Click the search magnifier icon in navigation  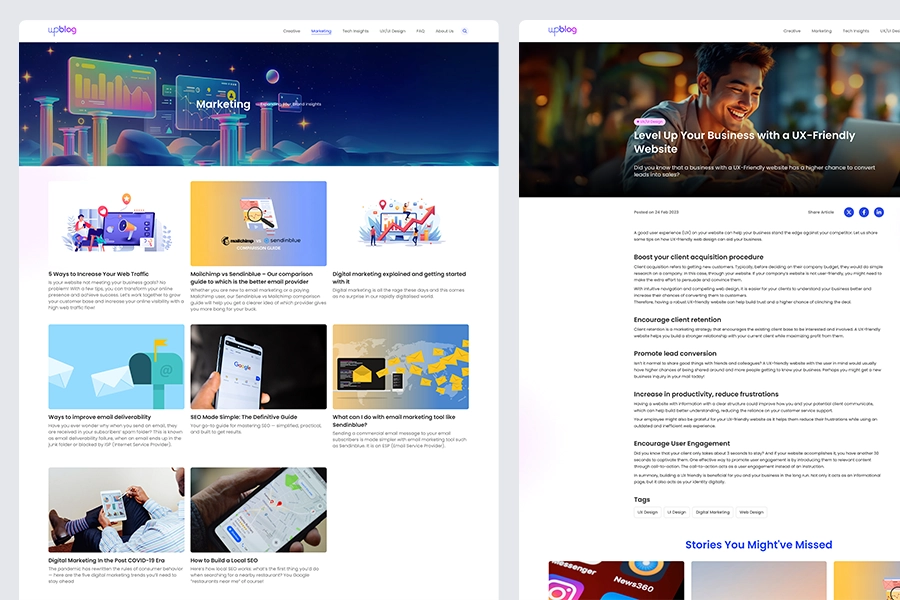coord(465,31)
